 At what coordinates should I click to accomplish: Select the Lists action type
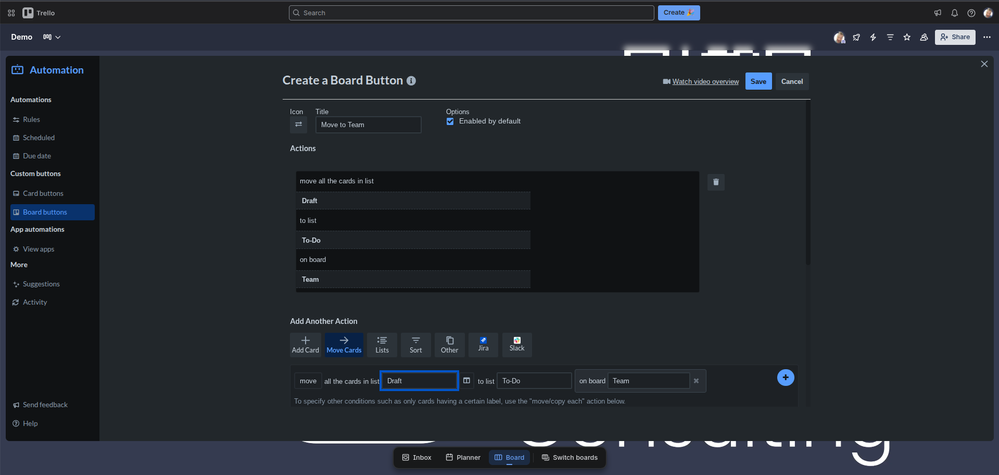click(x=382, y=344)
